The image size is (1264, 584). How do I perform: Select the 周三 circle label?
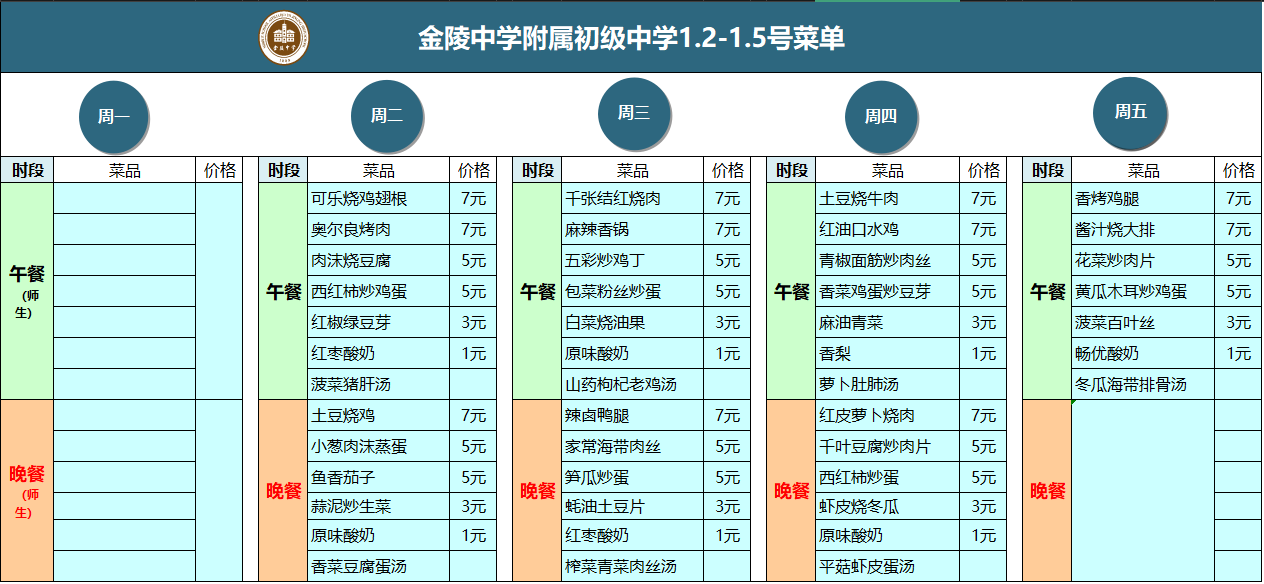[634, 113]
